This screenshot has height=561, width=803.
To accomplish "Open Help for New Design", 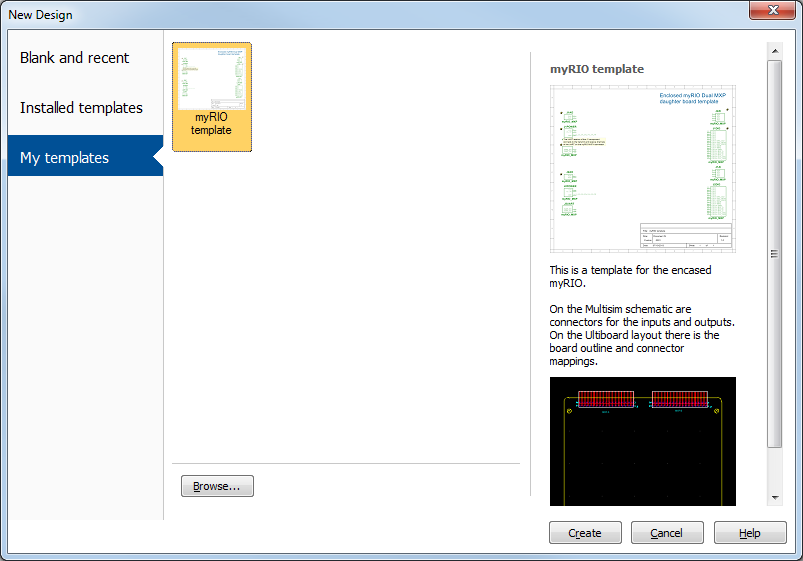I will (750, 533).
